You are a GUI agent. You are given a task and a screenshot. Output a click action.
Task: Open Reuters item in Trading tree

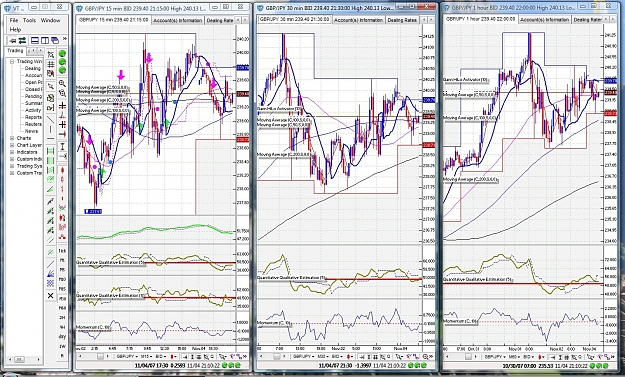33,124
